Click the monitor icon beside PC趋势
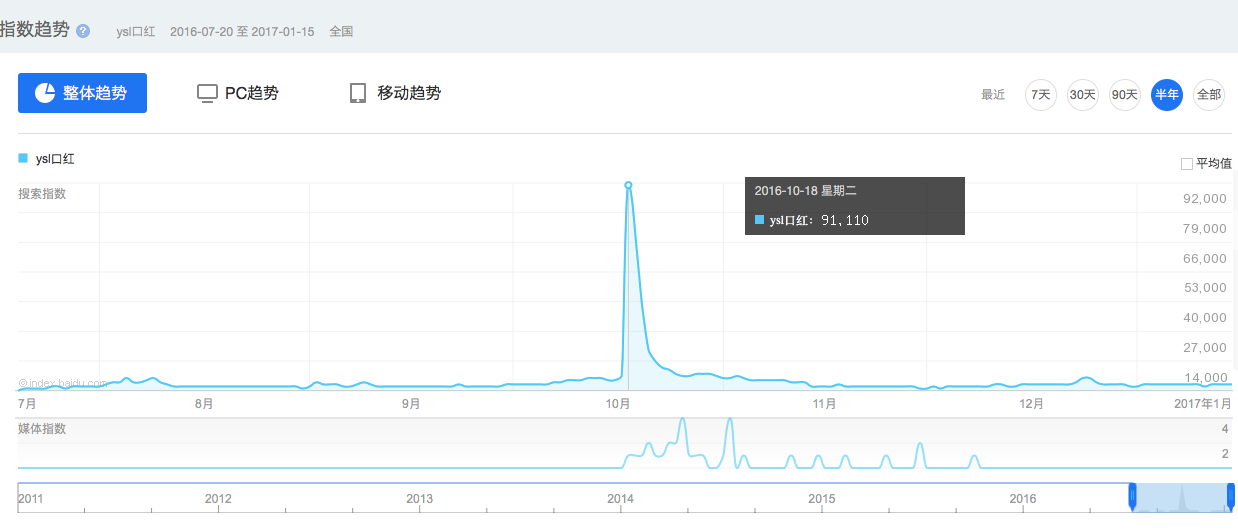Screen dimensions: 1238x530 coord(207,93)
